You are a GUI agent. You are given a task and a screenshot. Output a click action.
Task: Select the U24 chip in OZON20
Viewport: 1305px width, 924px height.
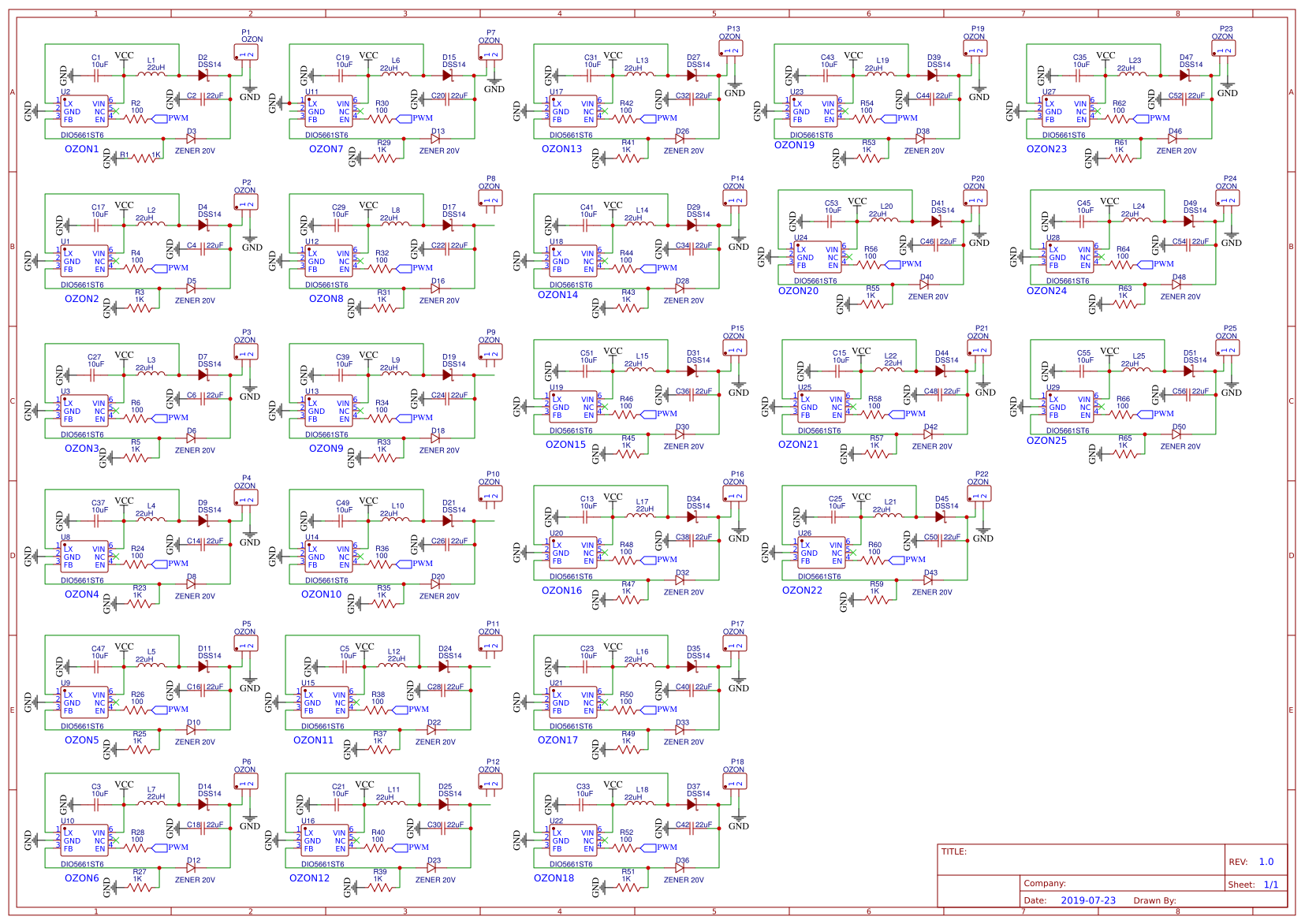818,257
